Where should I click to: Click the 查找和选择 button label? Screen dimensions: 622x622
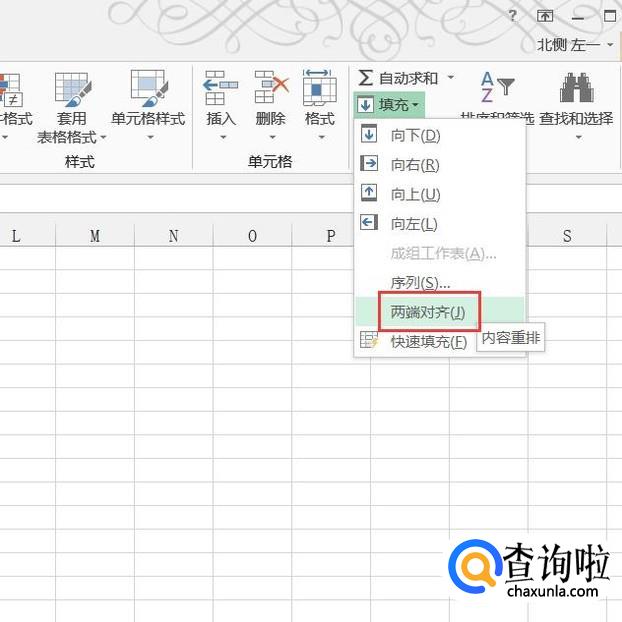pyautogui.click(x=576, y=118)
